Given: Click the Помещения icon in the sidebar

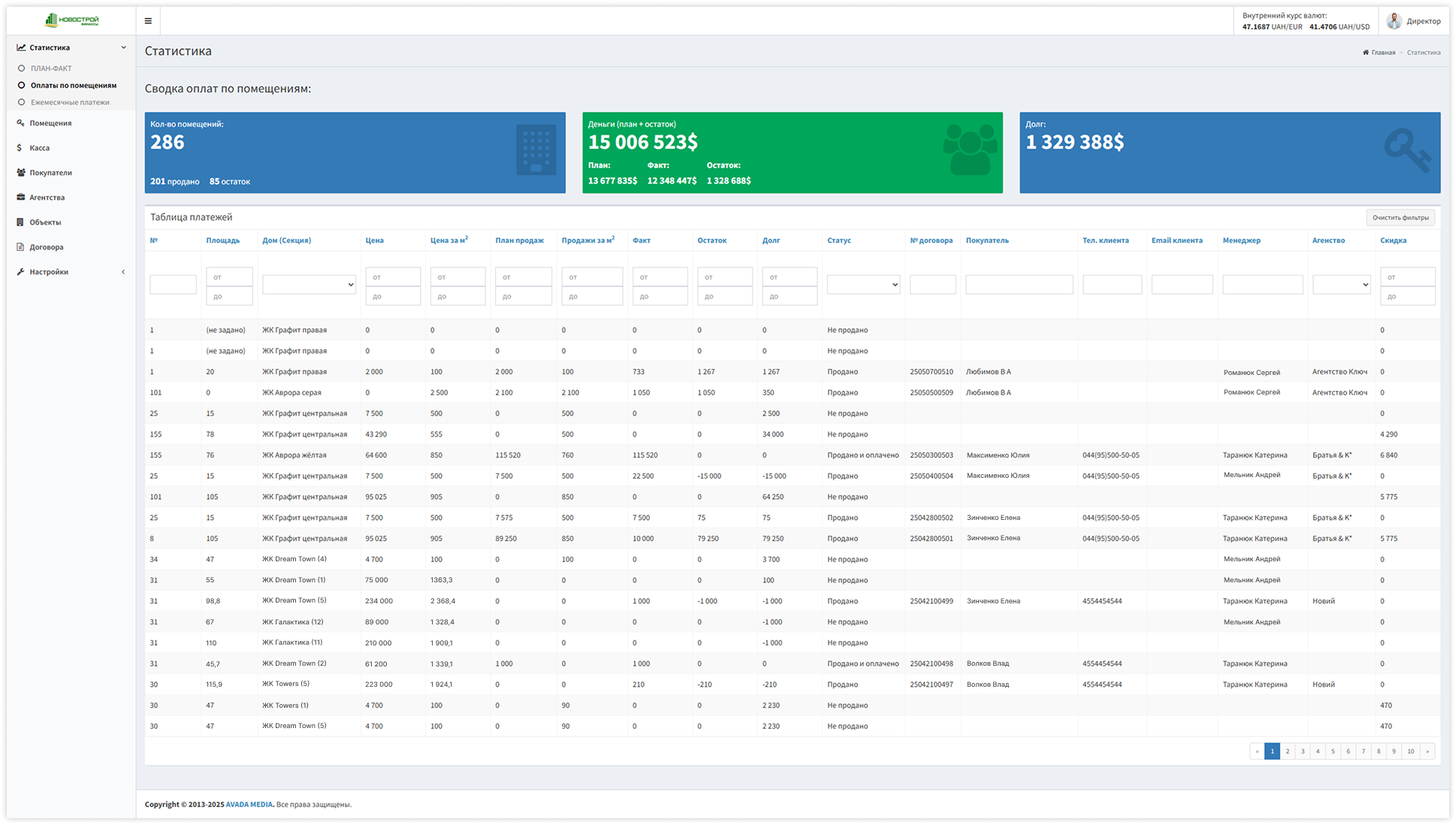Looking at the screenshot, I should coord(20,122).
